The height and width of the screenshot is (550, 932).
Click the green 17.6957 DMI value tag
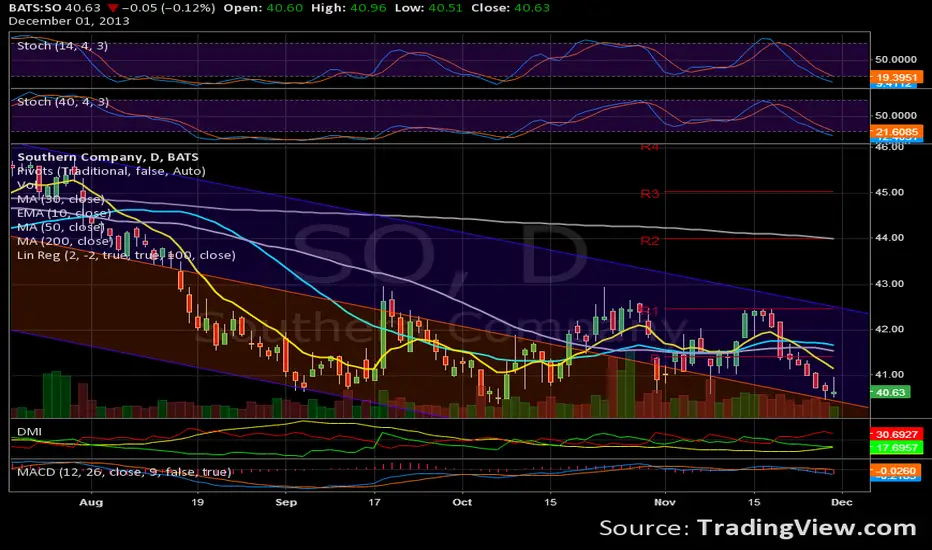897,448
